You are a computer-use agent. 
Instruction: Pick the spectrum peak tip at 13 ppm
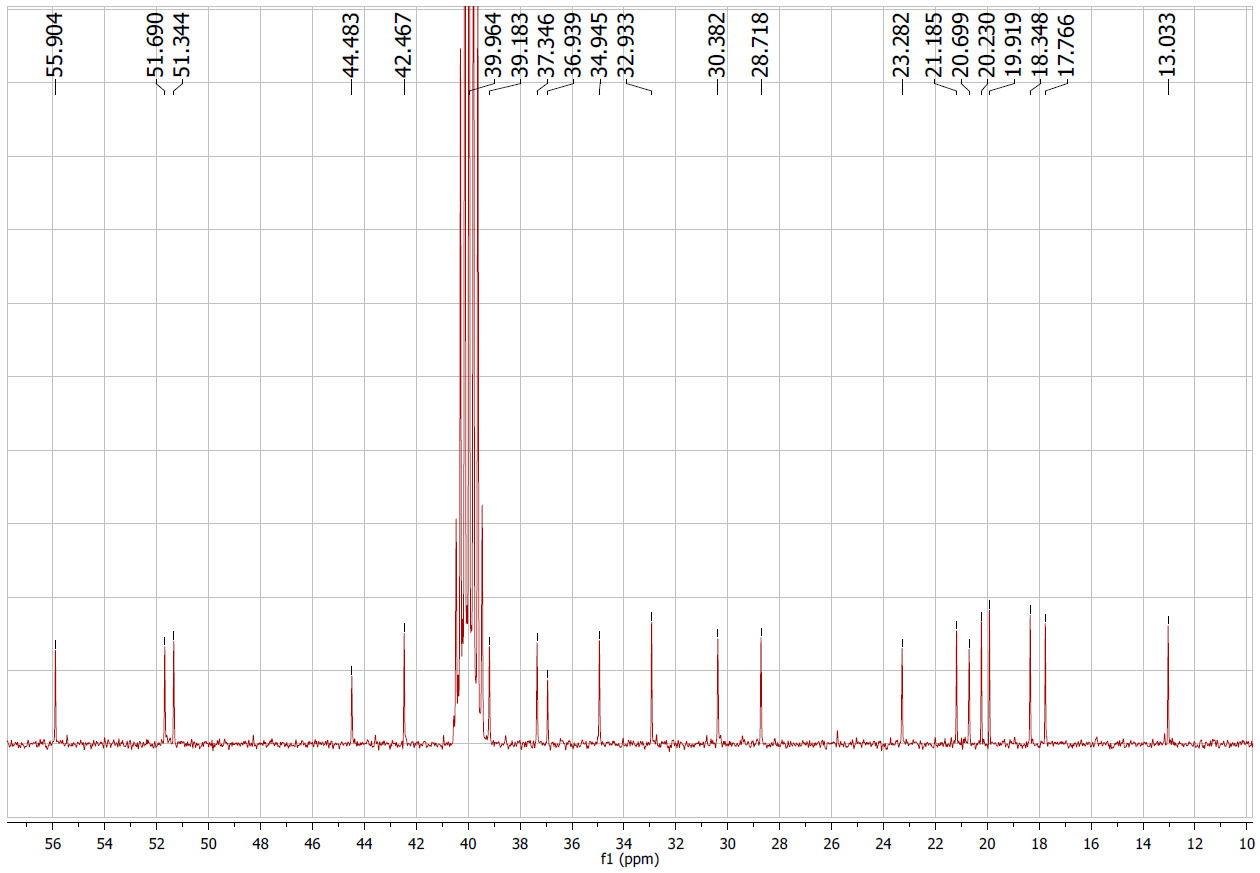tap(1168, 619)
